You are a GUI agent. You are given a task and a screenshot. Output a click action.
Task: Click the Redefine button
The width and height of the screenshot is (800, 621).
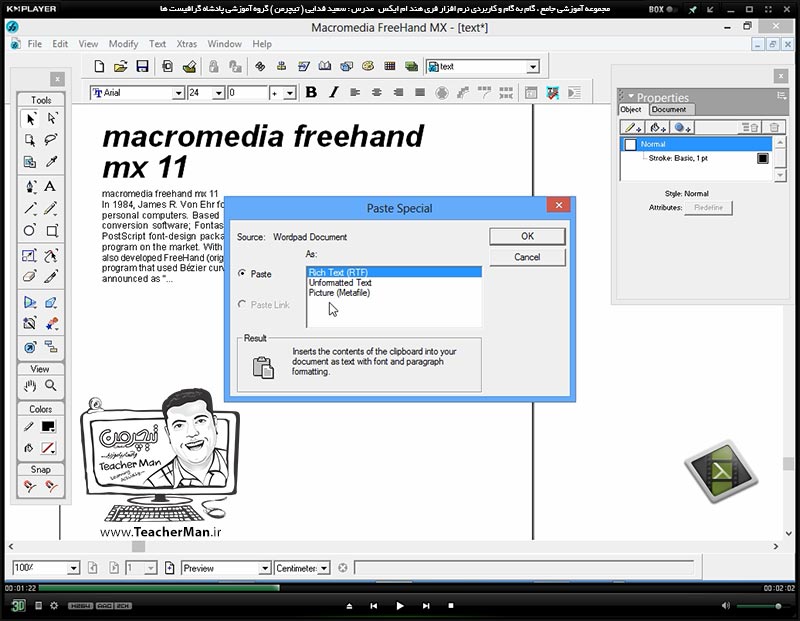[708, 208]
